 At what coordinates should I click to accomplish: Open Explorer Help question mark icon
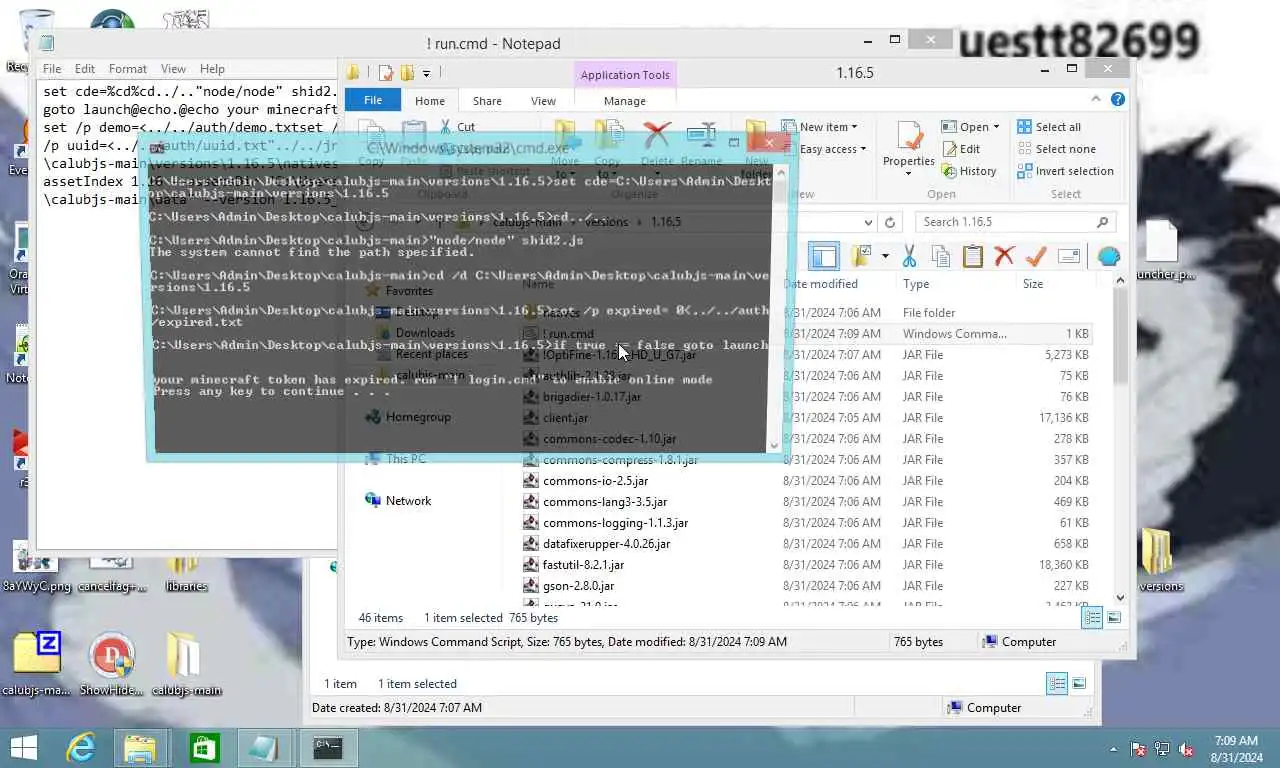coord(1118,99)
